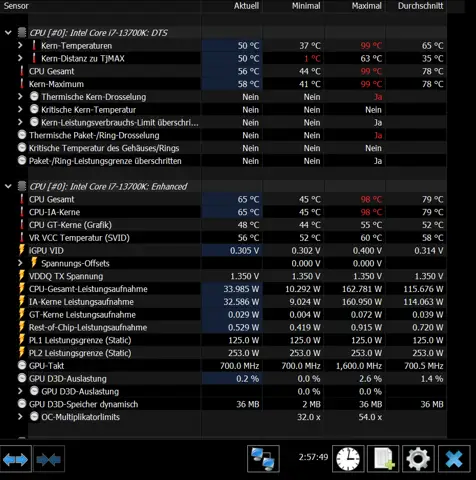The width and height of the screenshot is (476, 480).
Task: Collapse the Intel Core i7-13700K DTS group
Action: tap(8, 33)
